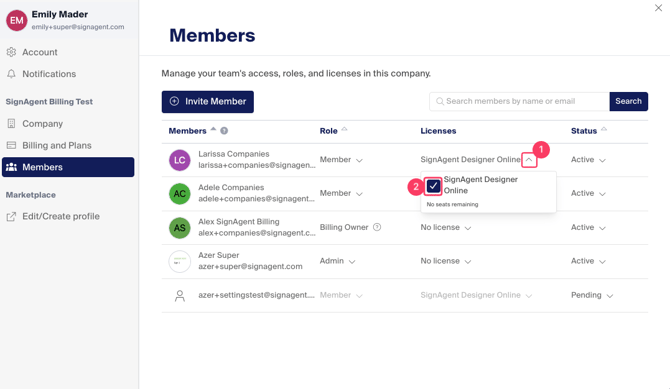This screenshot has width=670, height=389.
Task: Click 'No seats remaining' text
Action: pyautogui.click(x=452, y=204)
